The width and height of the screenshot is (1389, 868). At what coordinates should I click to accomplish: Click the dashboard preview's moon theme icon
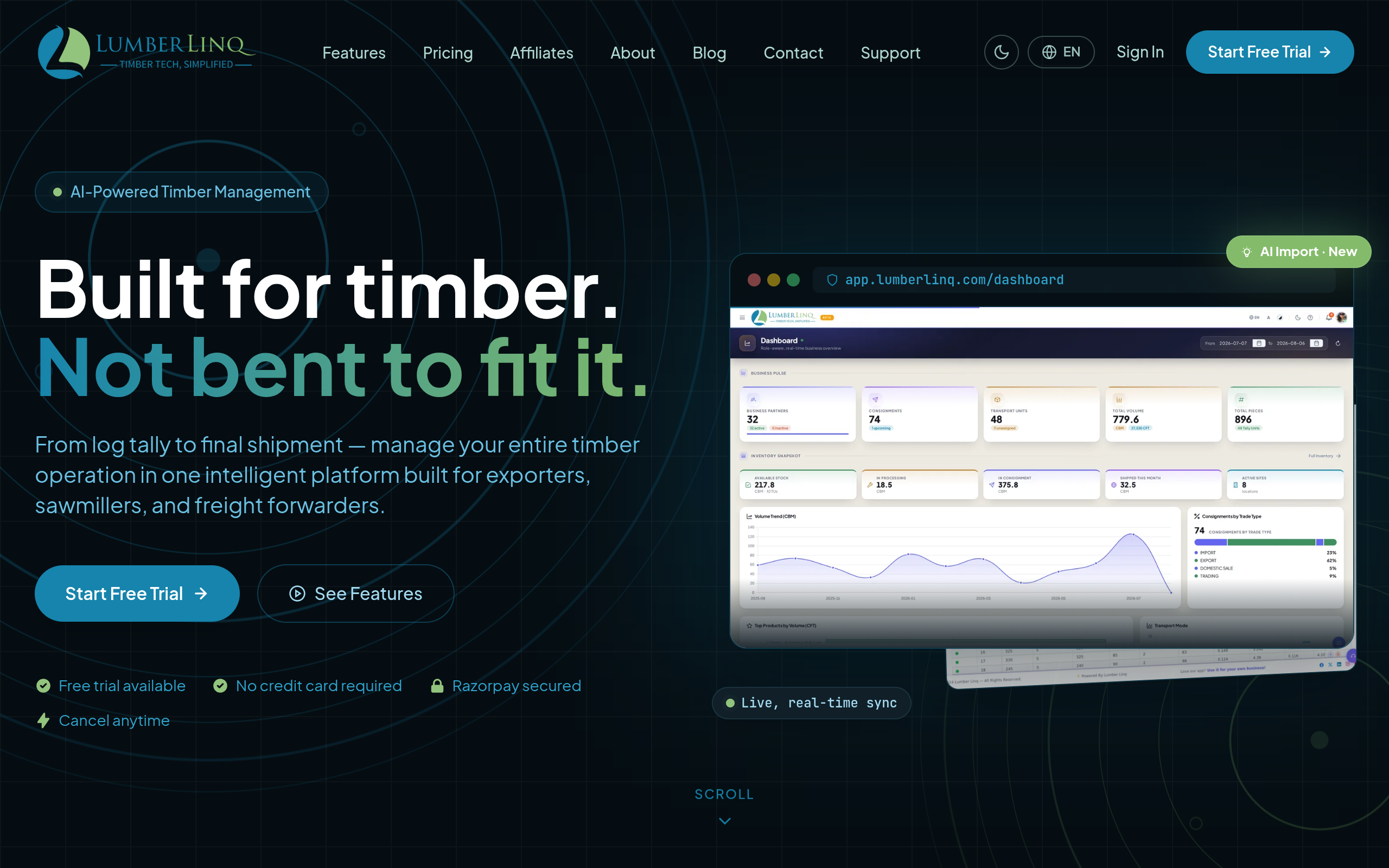(x=1298, y=317)
